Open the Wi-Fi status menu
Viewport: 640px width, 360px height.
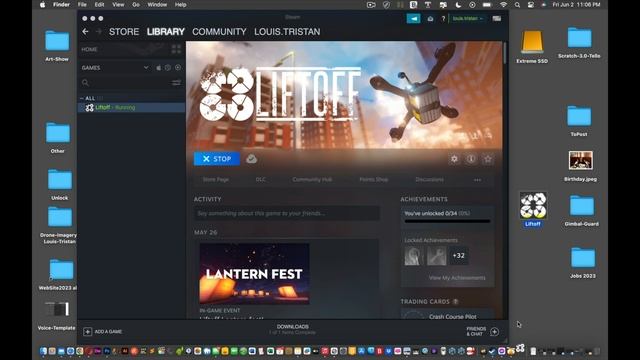pos(504,5)
